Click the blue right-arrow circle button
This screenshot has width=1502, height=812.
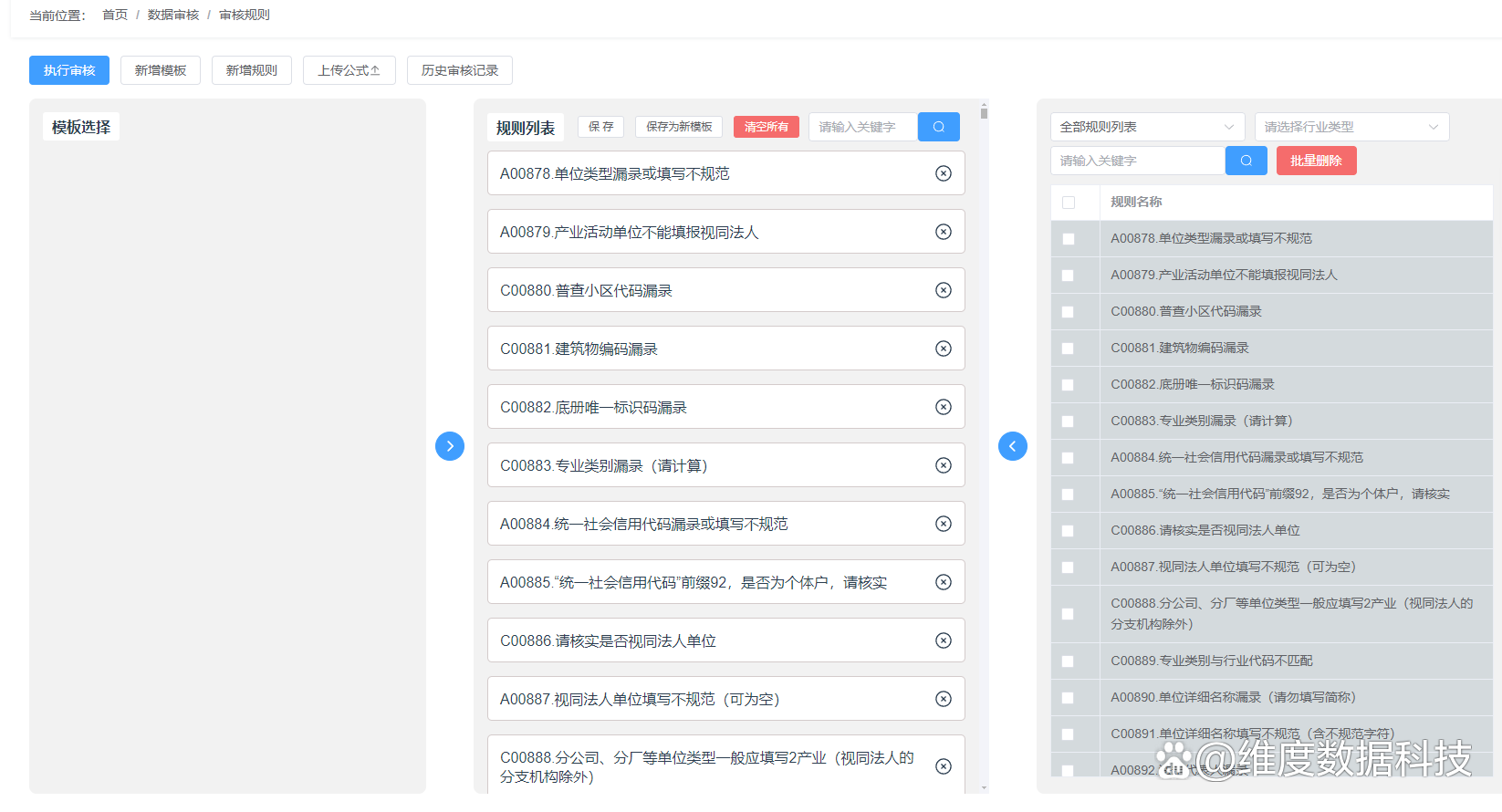[x=450, y=446]
